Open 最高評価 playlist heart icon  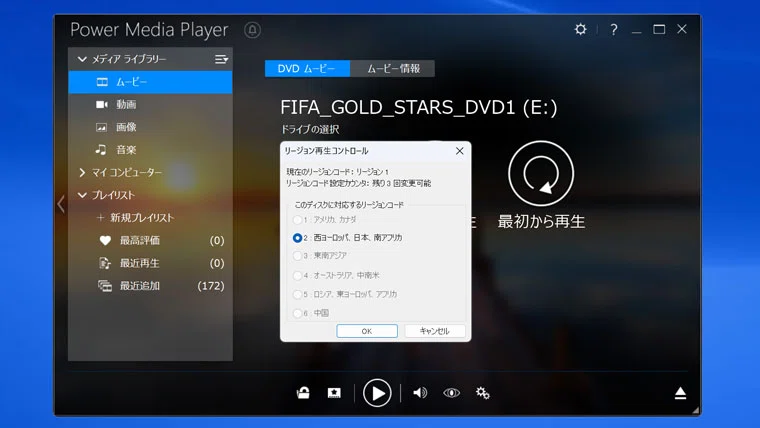pyautogui.click(x=105, y=240)
